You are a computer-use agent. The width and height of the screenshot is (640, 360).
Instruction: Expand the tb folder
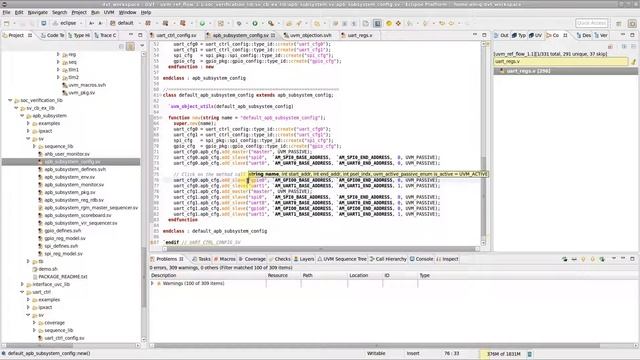[29, 261]
